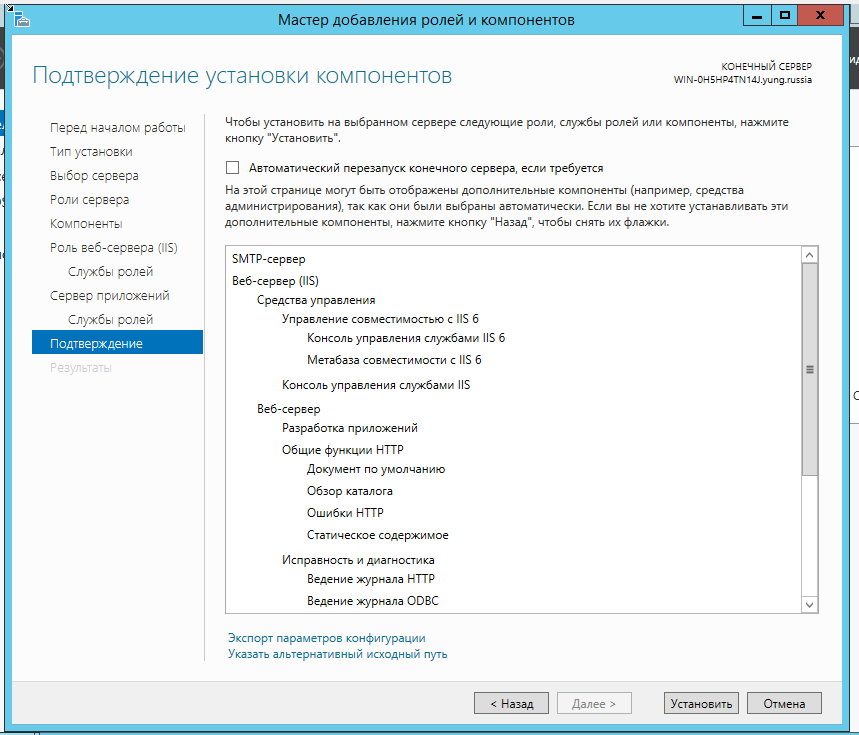This screenshot has width=859, height=735.
Task: Open the 'Роль веб-сервера (IIS)' step
Action: pos(114,248)
